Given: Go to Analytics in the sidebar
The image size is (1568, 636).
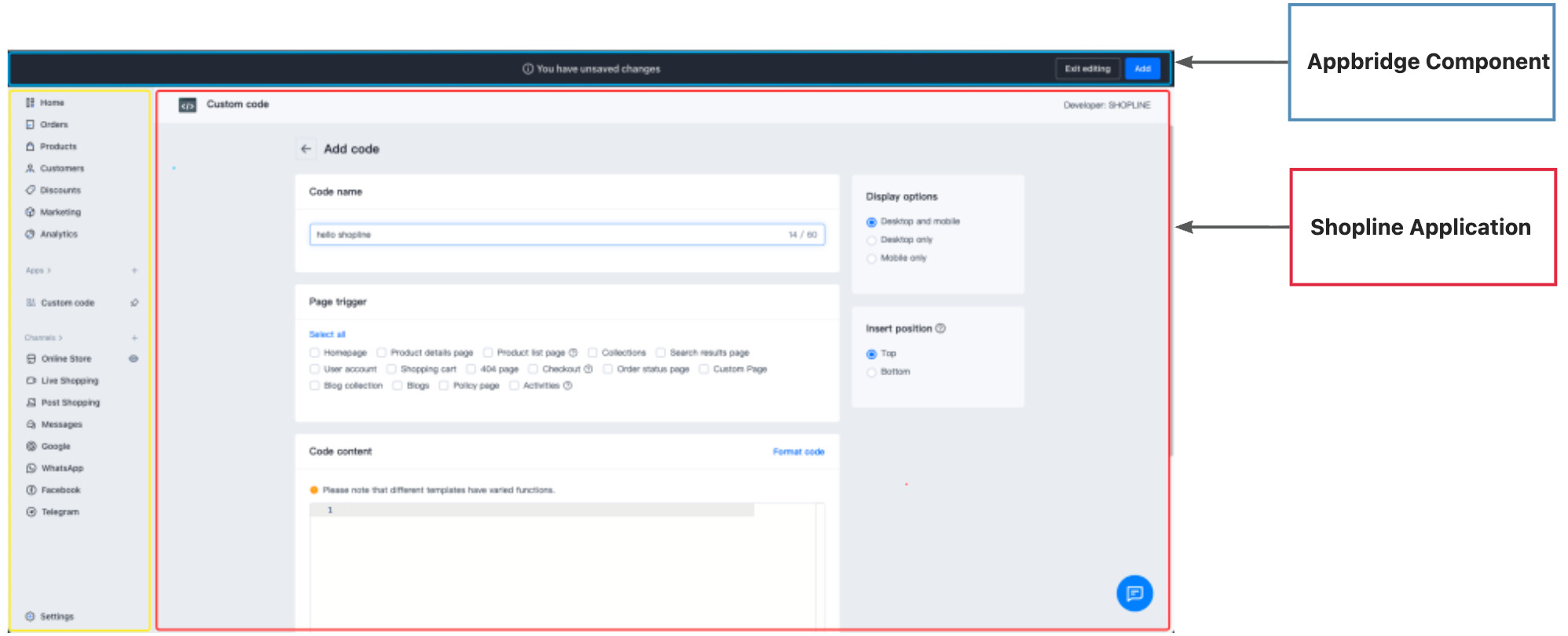Looking at the screenshot, I should [58, 235].
